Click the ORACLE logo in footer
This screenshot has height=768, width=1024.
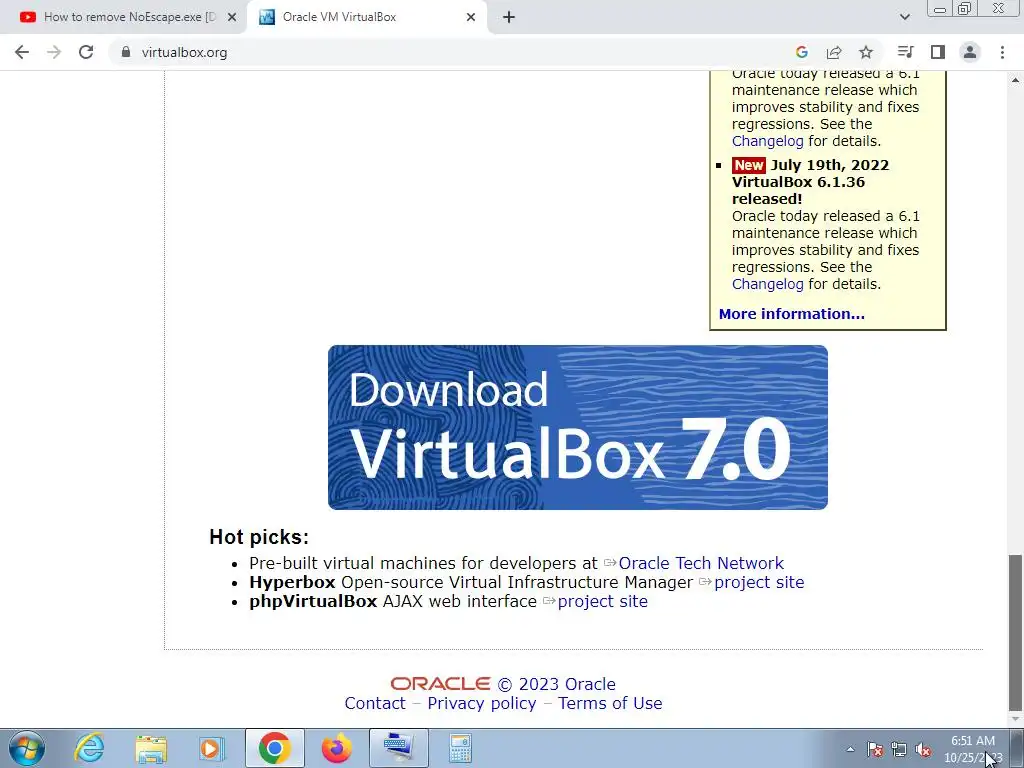click(440, 684)
